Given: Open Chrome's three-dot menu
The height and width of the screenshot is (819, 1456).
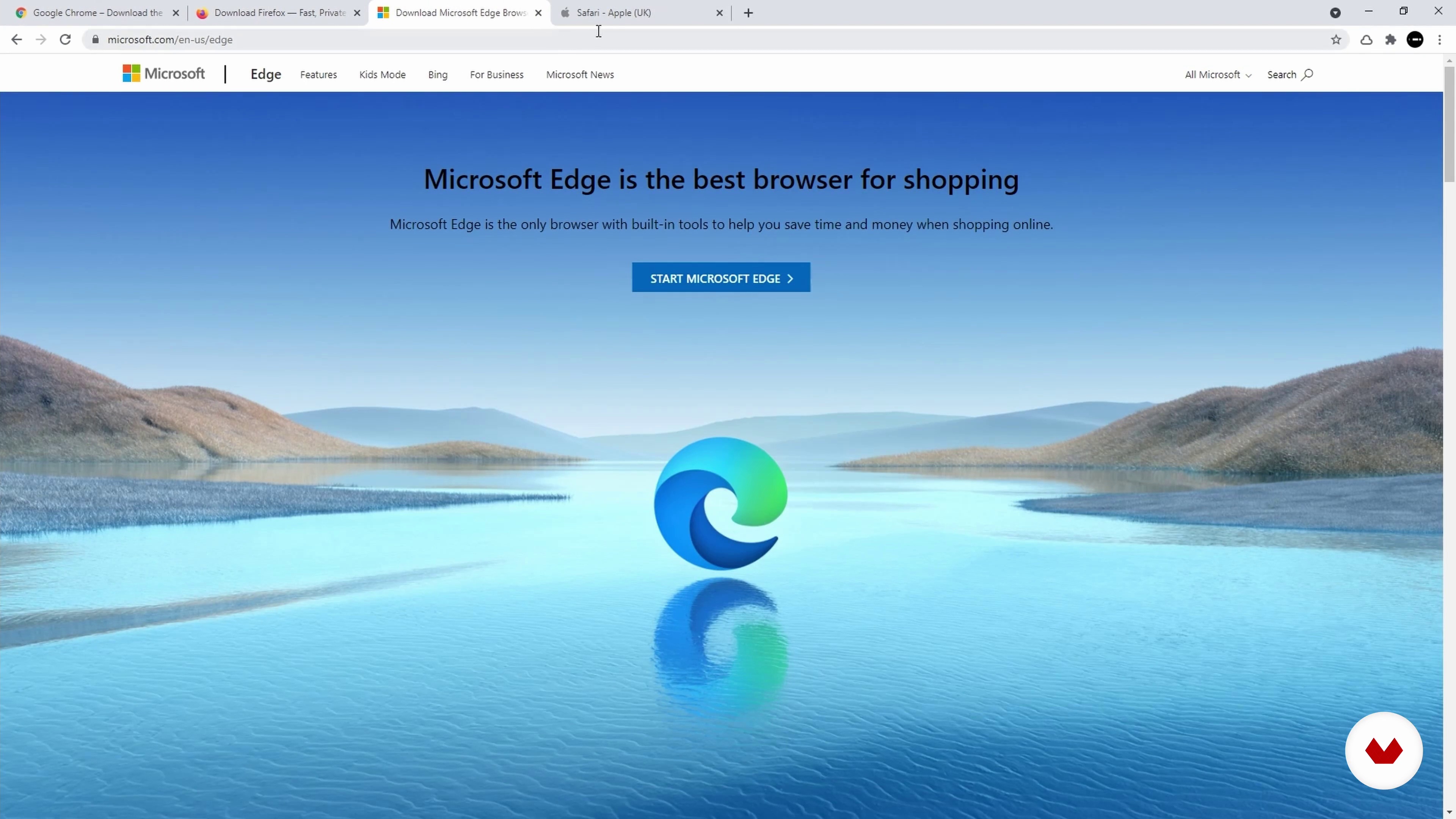Looking at the screenshot, I should [1439, 39].
